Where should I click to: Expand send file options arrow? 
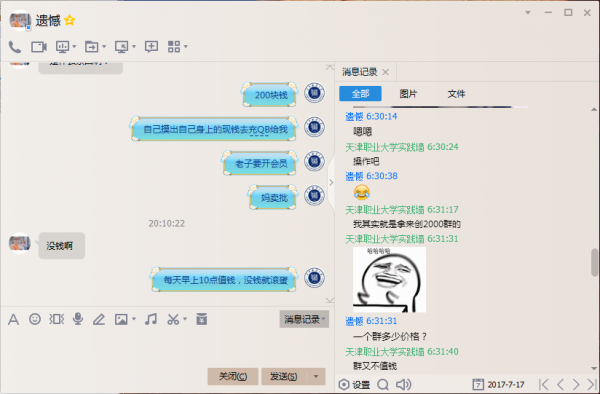click(104, 47)
